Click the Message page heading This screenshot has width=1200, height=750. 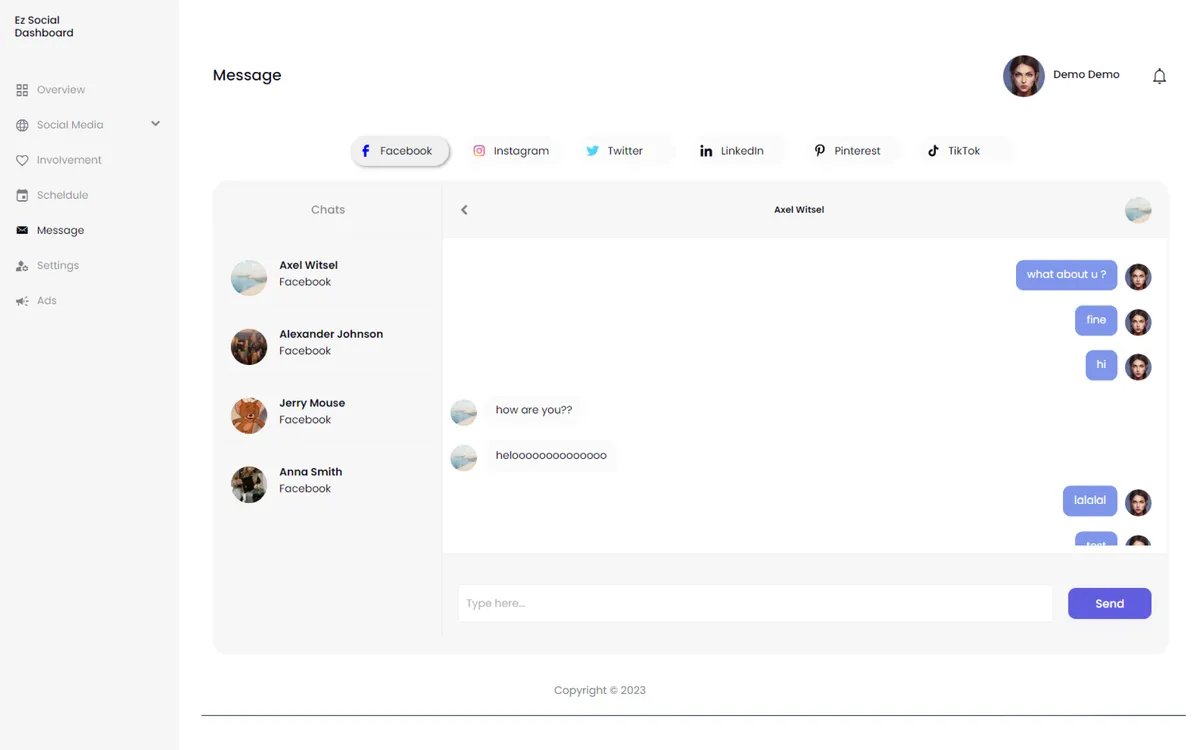247,75
